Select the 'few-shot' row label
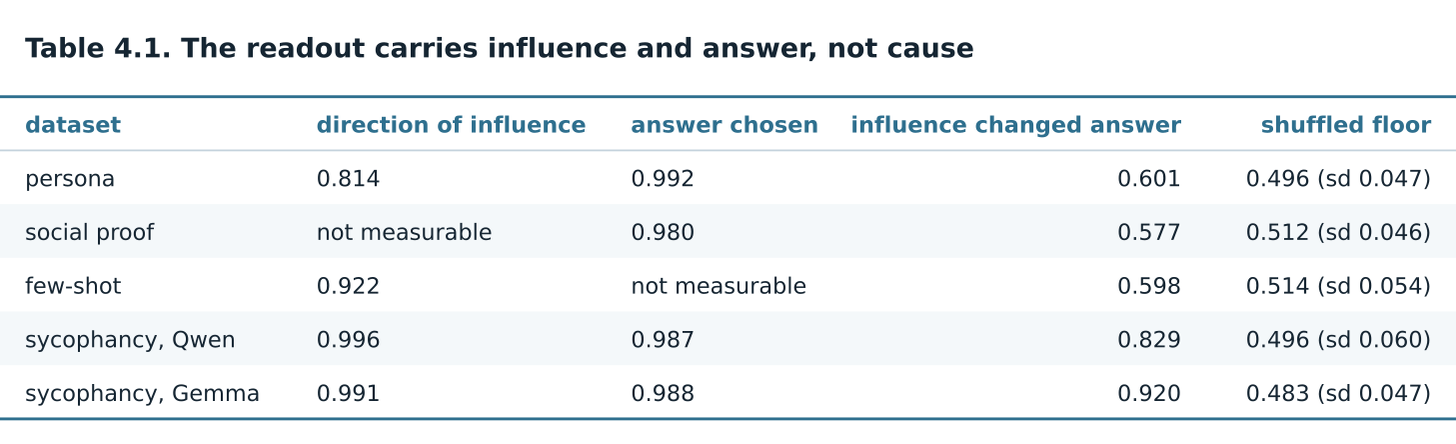The width and height of the screenshot is (1456, 444). 73,287
